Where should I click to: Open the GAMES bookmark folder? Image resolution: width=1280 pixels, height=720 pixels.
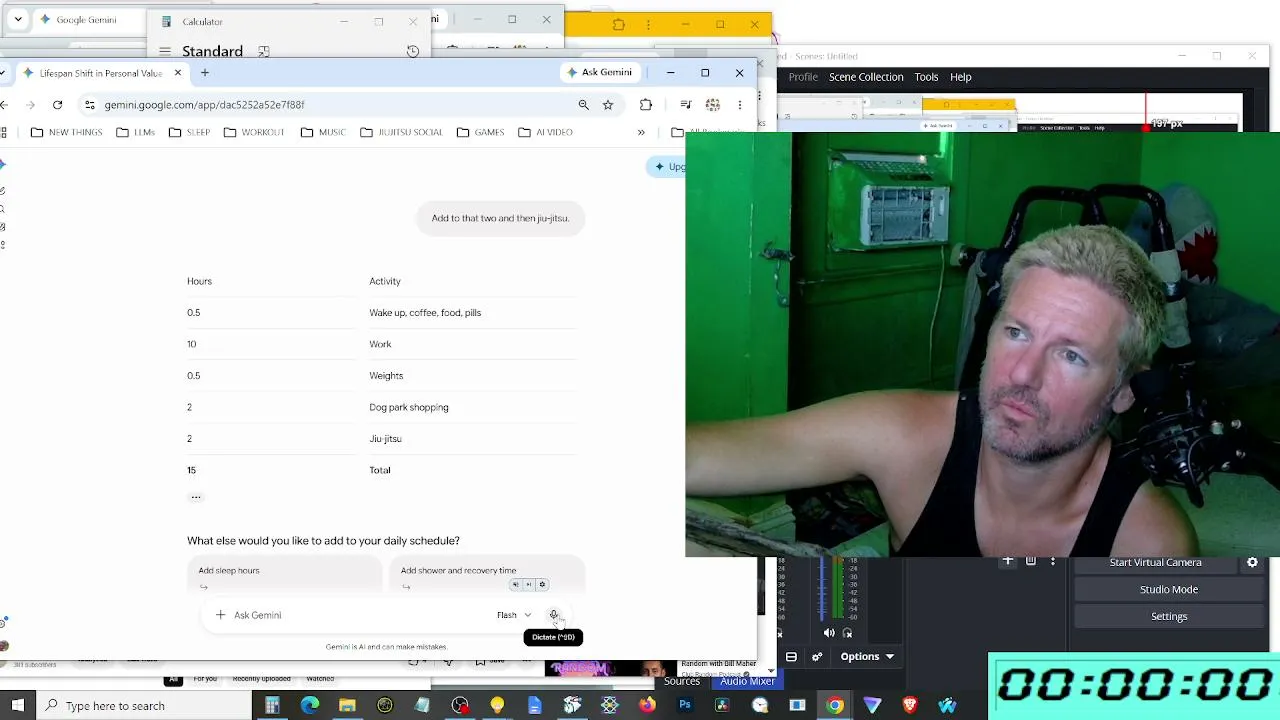tap(480, 132)
